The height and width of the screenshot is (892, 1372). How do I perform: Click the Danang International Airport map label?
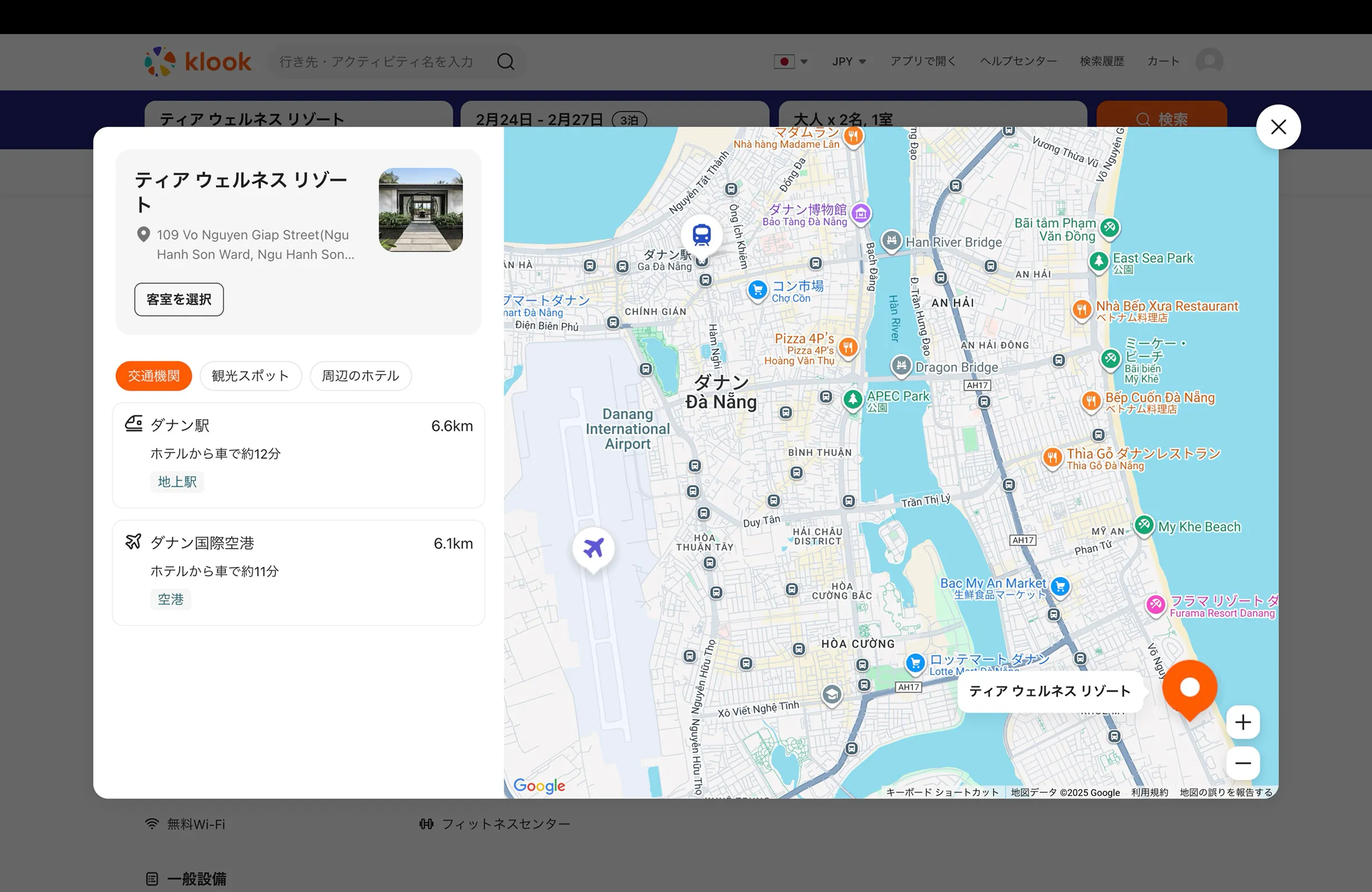click(x=628, y=429)
